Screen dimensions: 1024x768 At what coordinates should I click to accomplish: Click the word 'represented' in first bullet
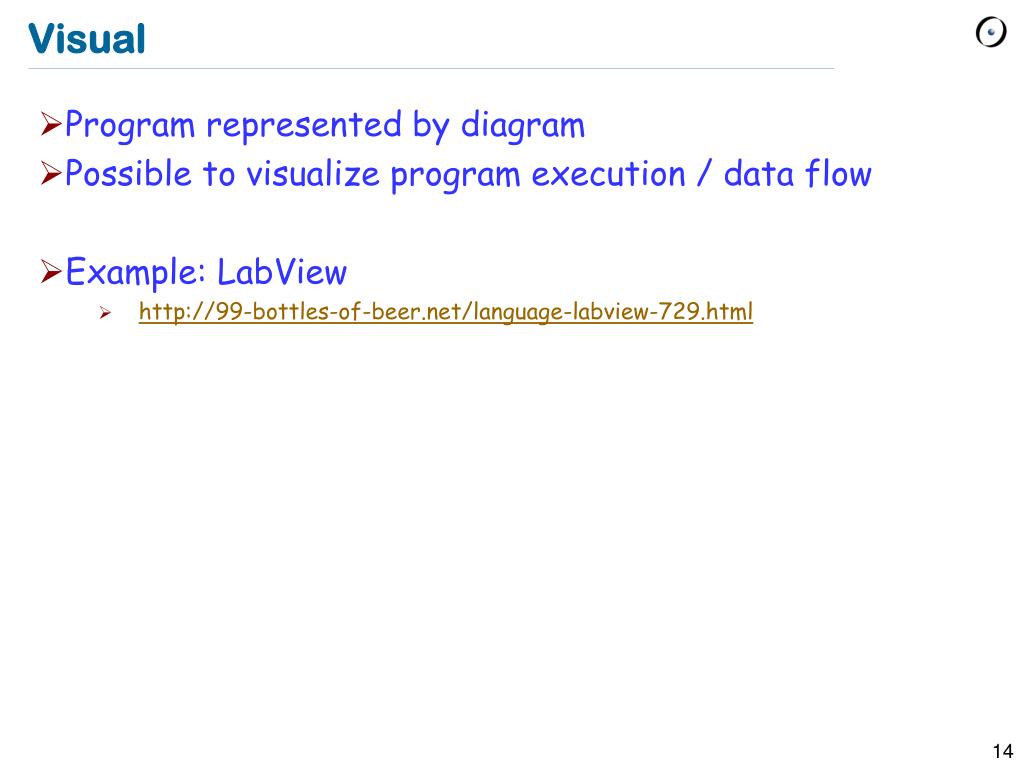point(304,125)
